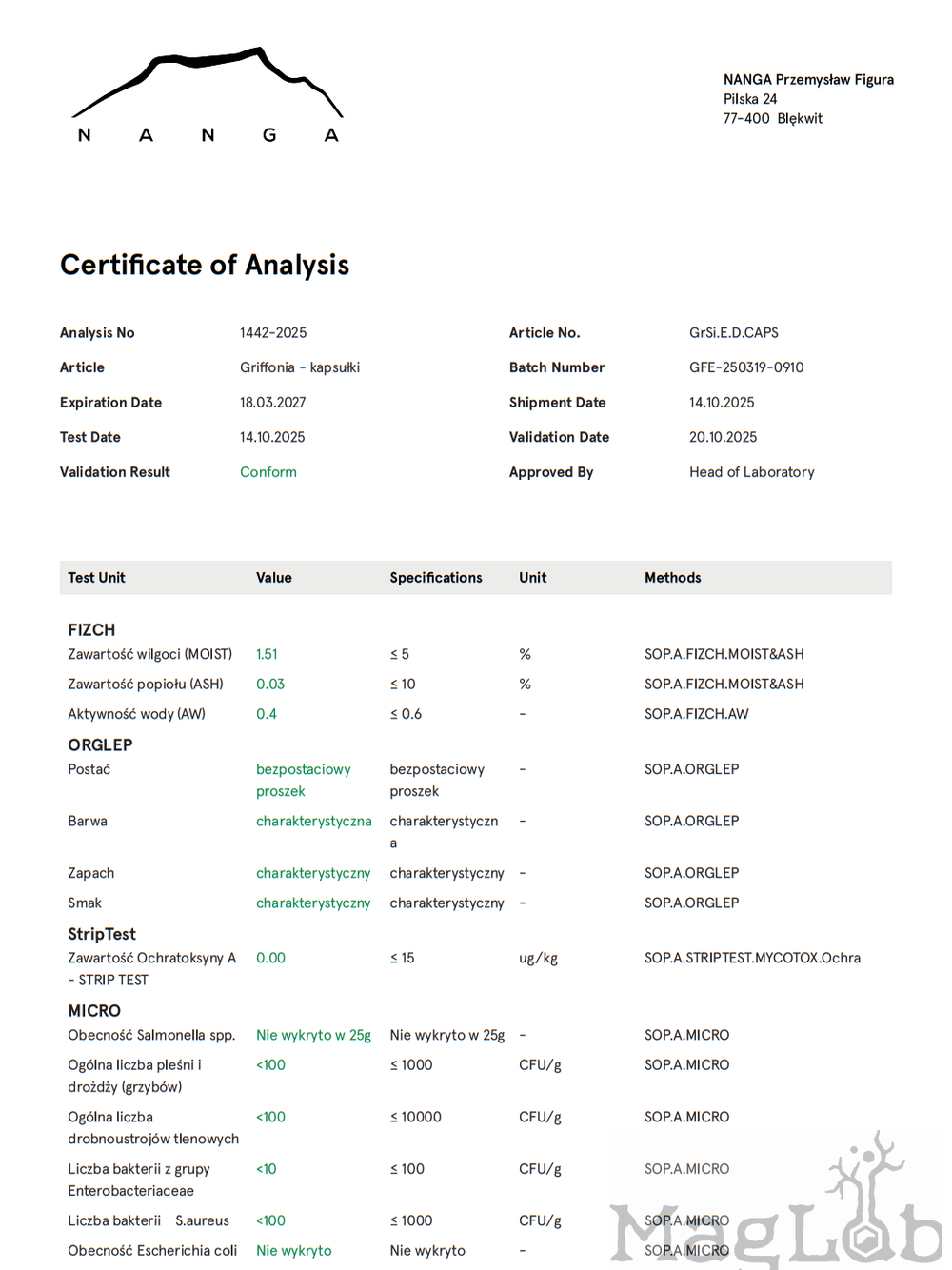Click the Specifications column header
This screenshot has width=952, height=1270.
click(435, 578)
